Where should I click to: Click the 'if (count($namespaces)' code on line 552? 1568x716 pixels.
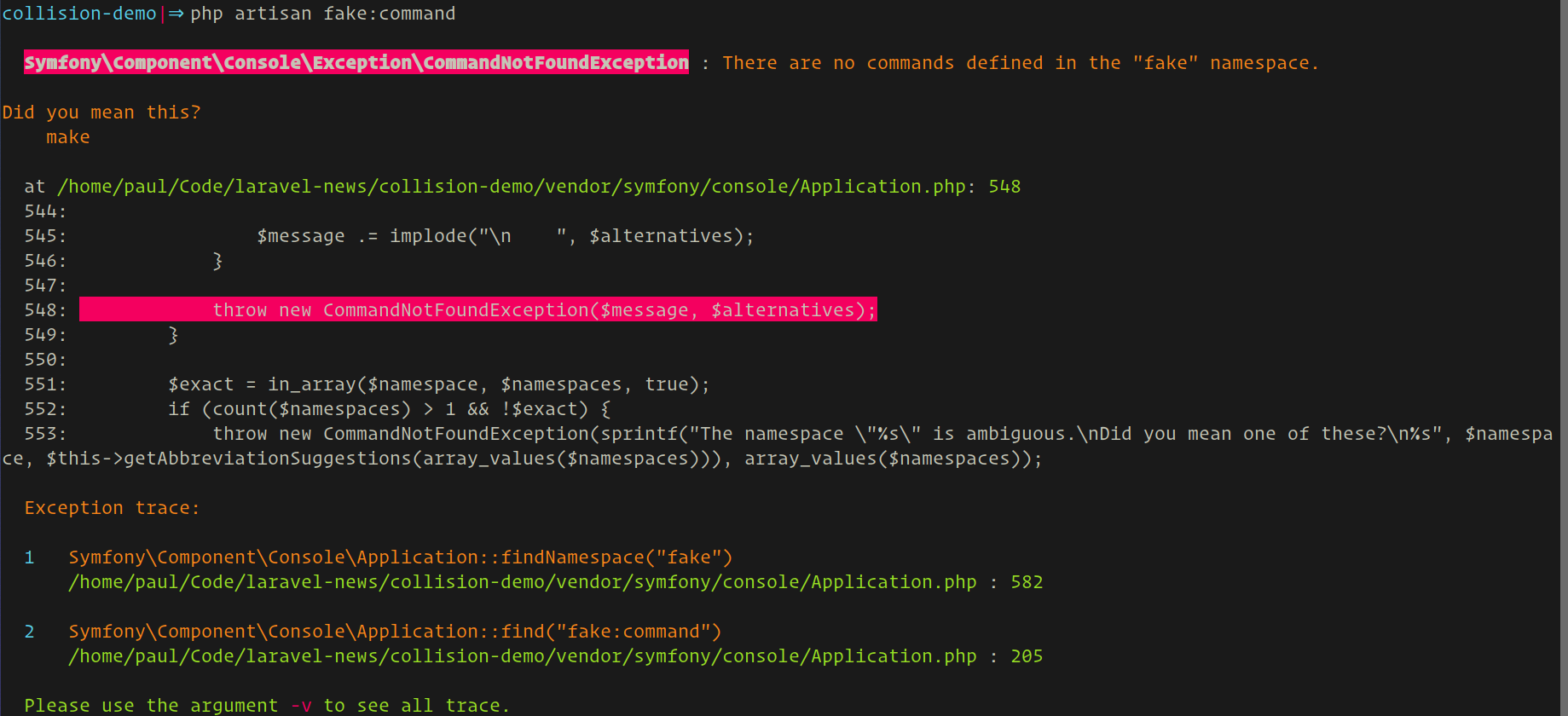(x=390, y=409)
